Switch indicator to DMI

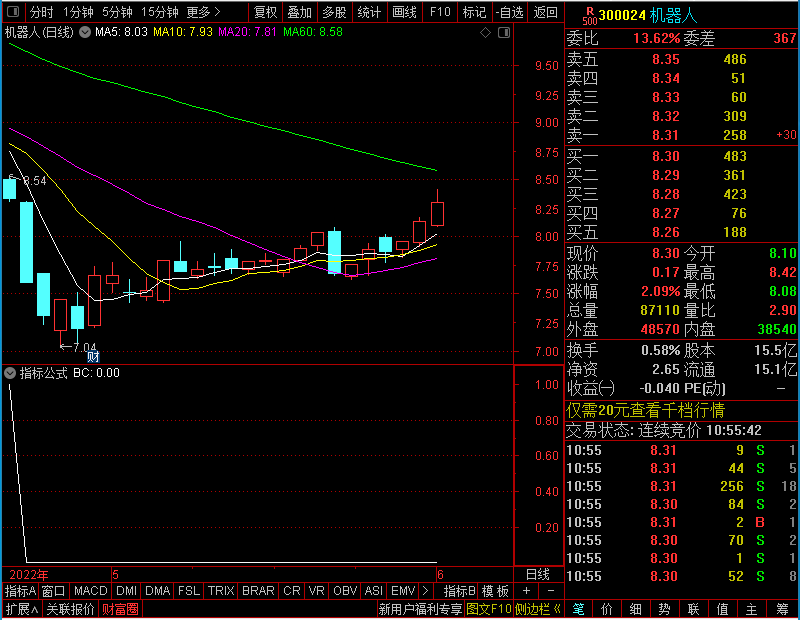click(126, 591)
